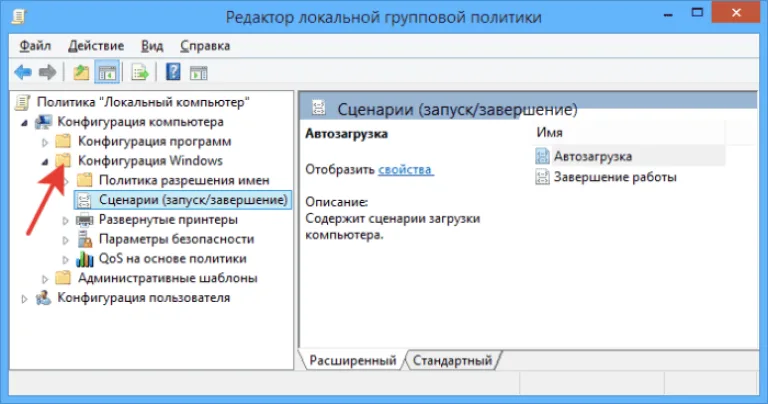The height and width of the screenshot is (404, 768).
Task: Click the Политика "Локальный компьютер" scroll icon
Action: [x=23, y=102]
